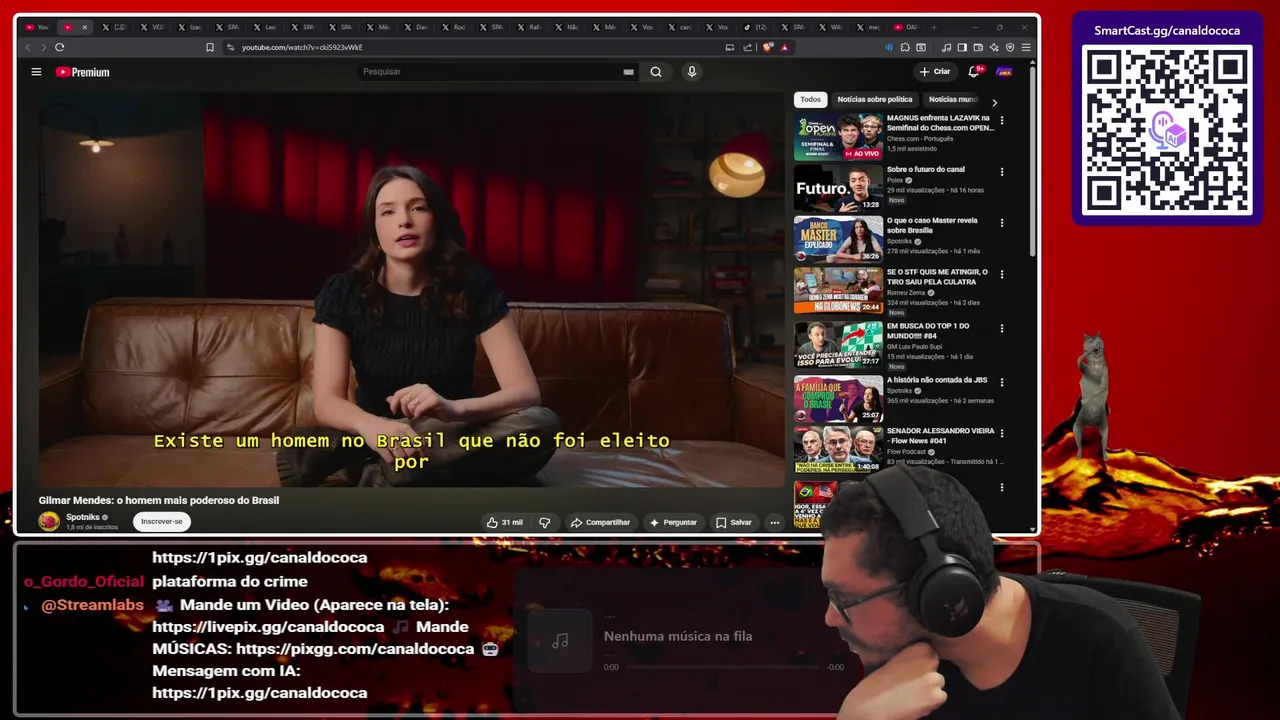1280x720 pixels.
Task: Select the Notícias sobre política chip
Action: pyautogui.click(x=874, y=99)
